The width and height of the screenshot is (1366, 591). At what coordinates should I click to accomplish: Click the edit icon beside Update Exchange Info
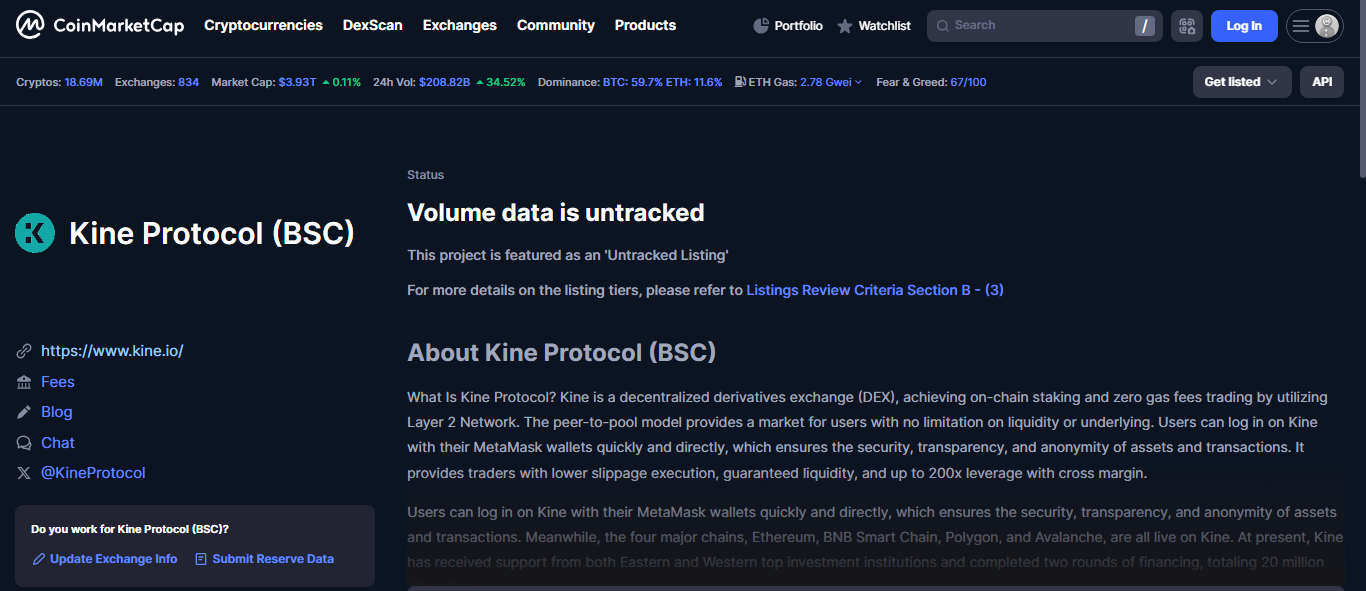point(39,559)
